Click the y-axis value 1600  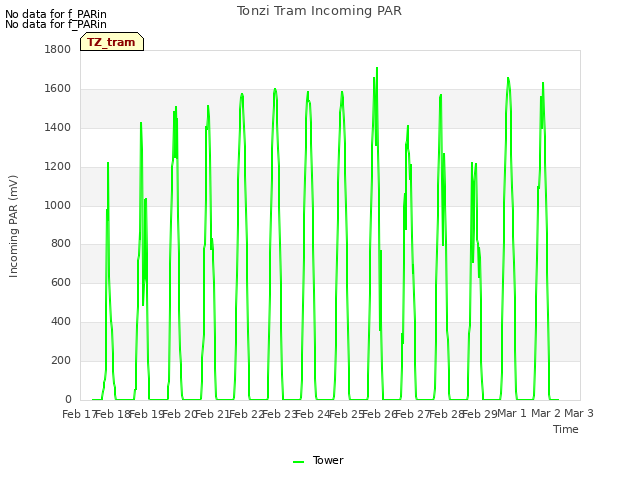[x=58, y=89]
